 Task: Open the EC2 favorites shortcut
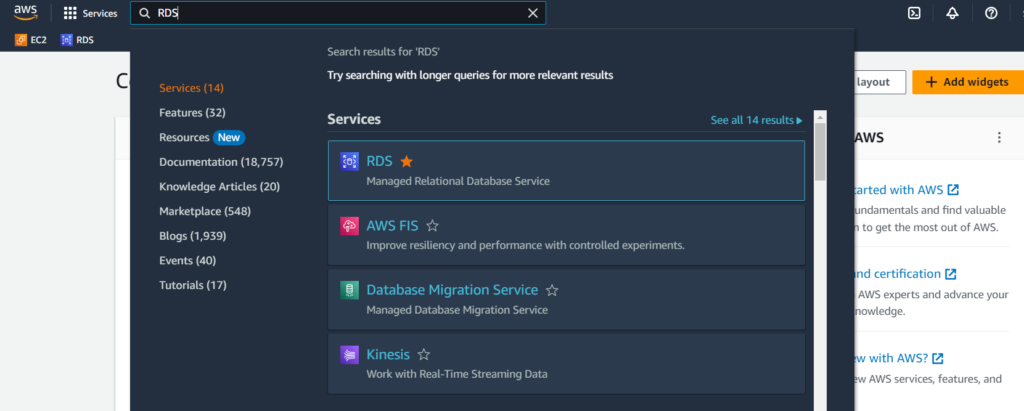31,40
